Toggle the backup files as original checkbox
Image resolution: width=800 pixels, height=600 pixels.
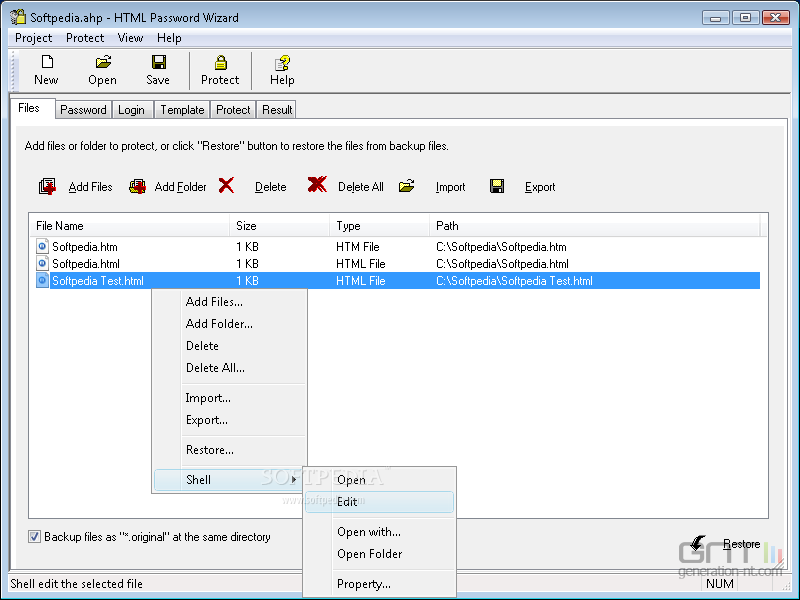pyautogui.click(x=34, y=537)
